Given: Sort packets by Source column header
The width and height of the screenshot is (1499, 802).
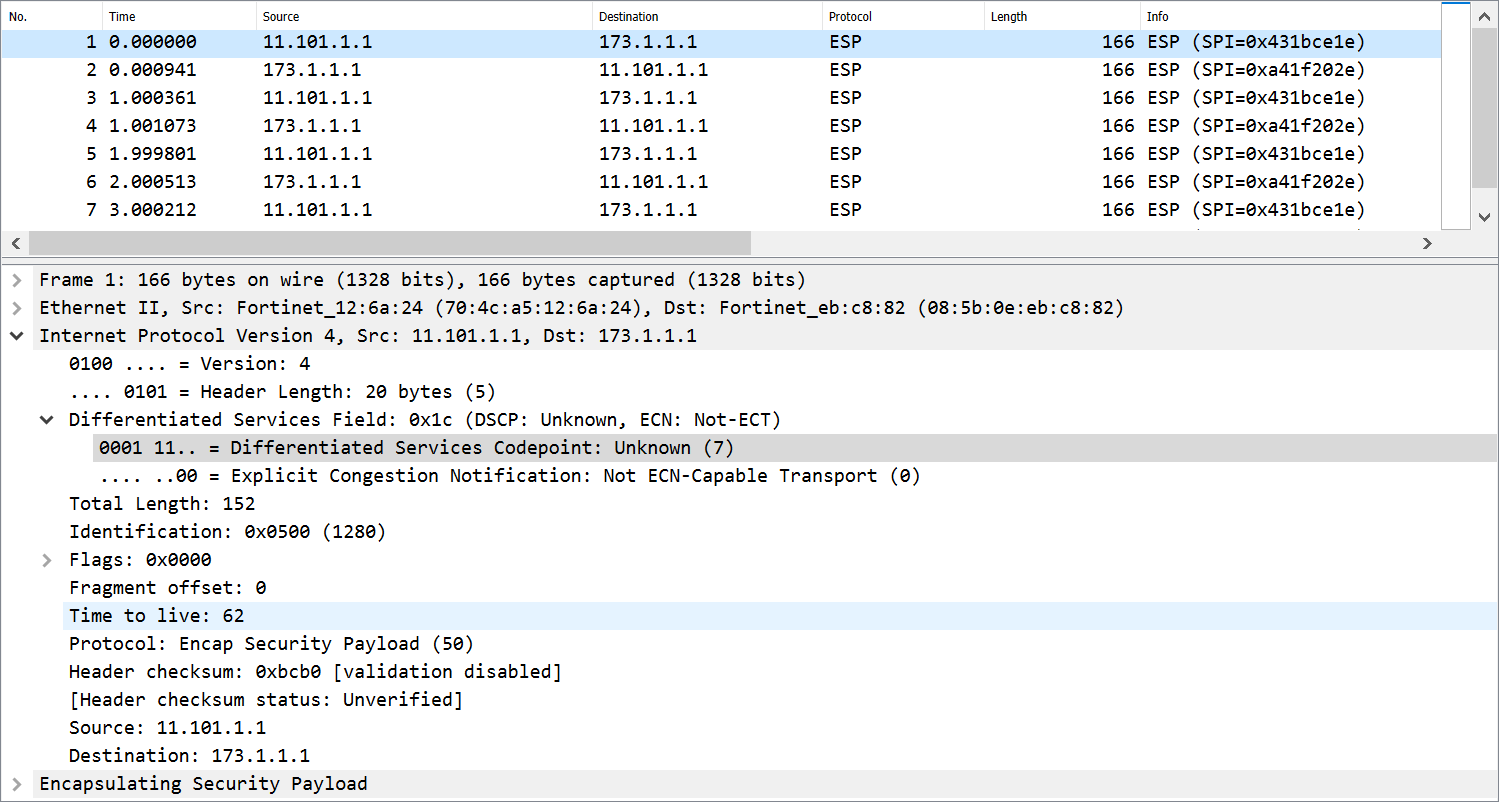Looking at the screenshot, I should tap(281, 17).
